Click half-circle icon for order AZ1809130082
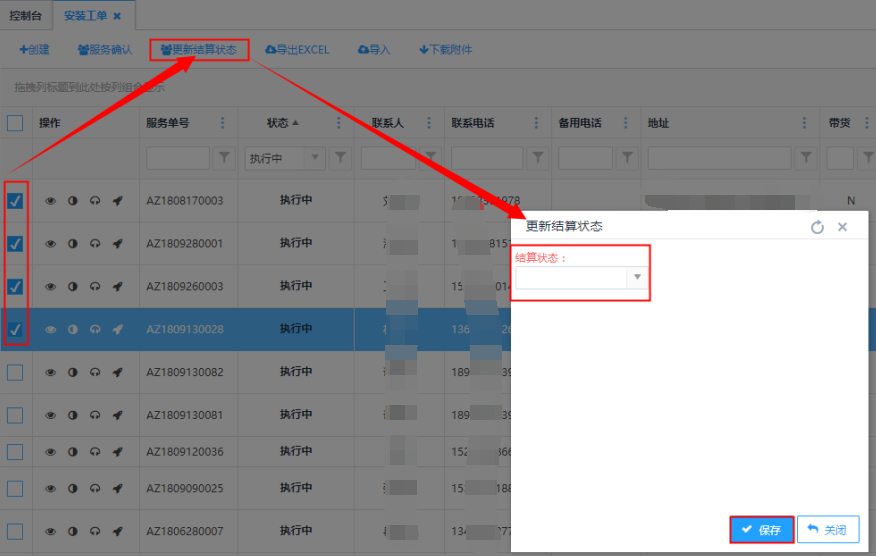 click(x=73, y=372)
